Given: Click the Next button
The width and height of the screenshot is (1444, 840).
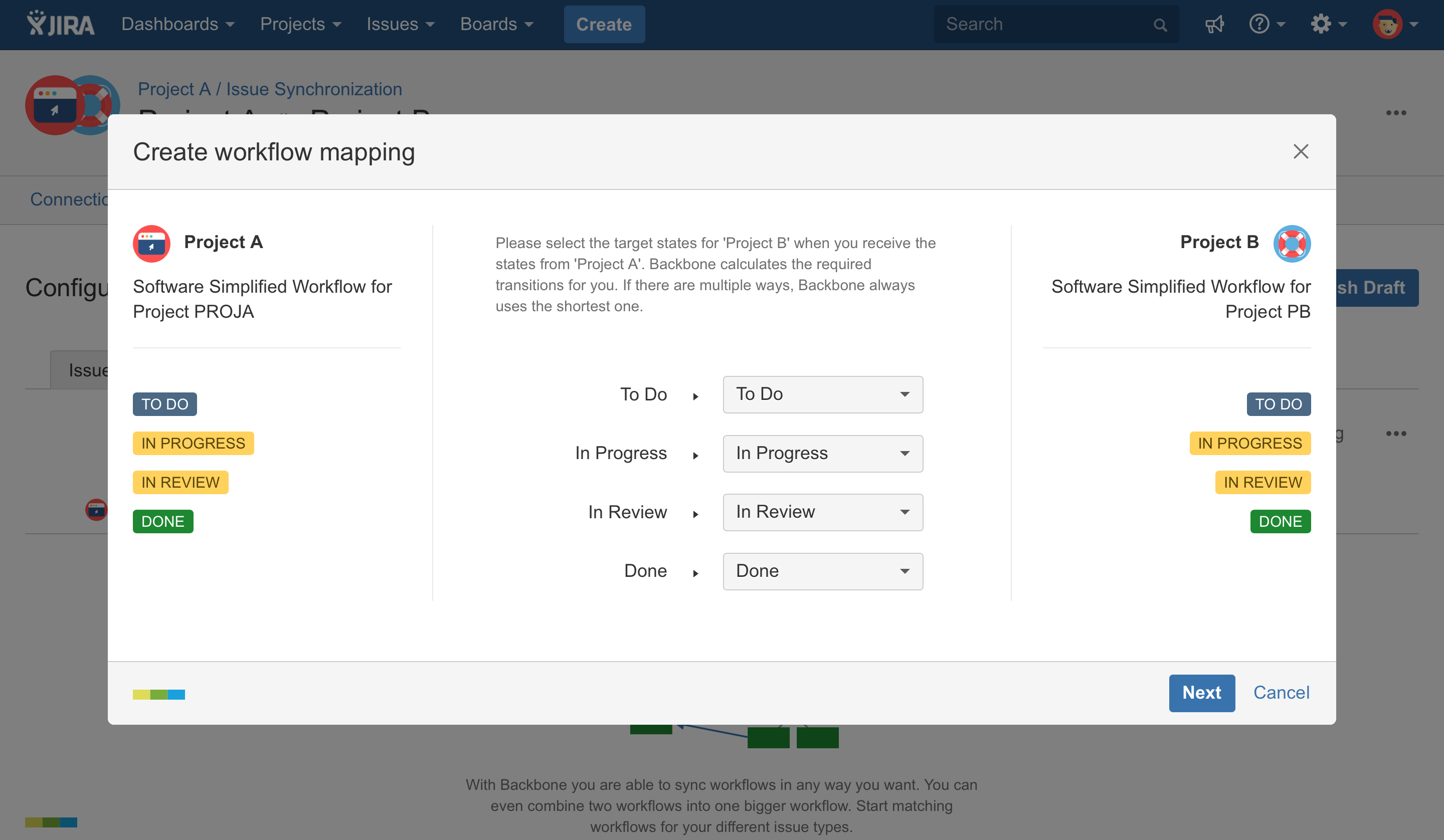Looking at the screenshot, I should pyautogui.click(x=1202, y=693).
